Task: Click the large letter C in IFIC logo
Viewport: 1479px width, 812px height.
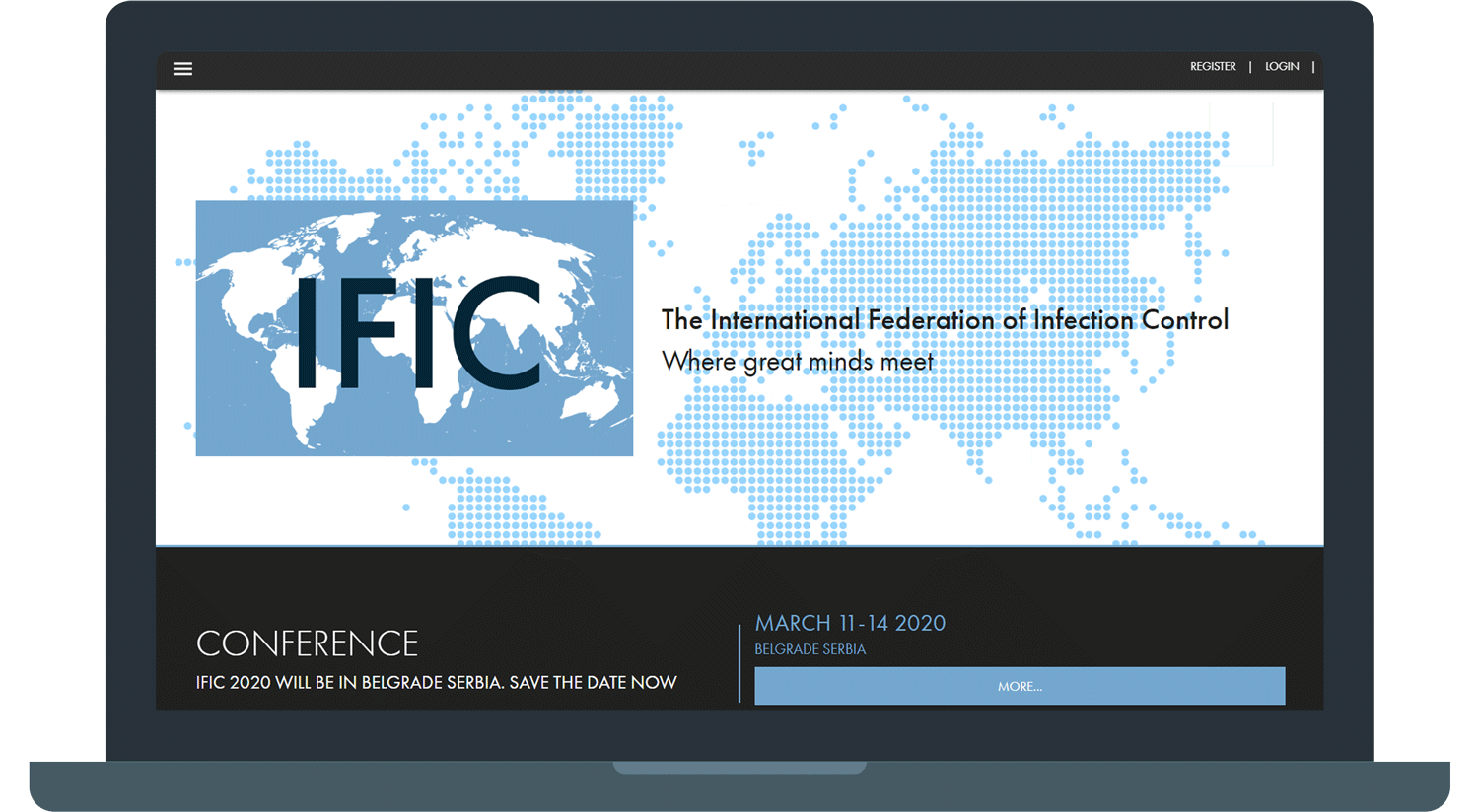Action: [x=498, y=333]
